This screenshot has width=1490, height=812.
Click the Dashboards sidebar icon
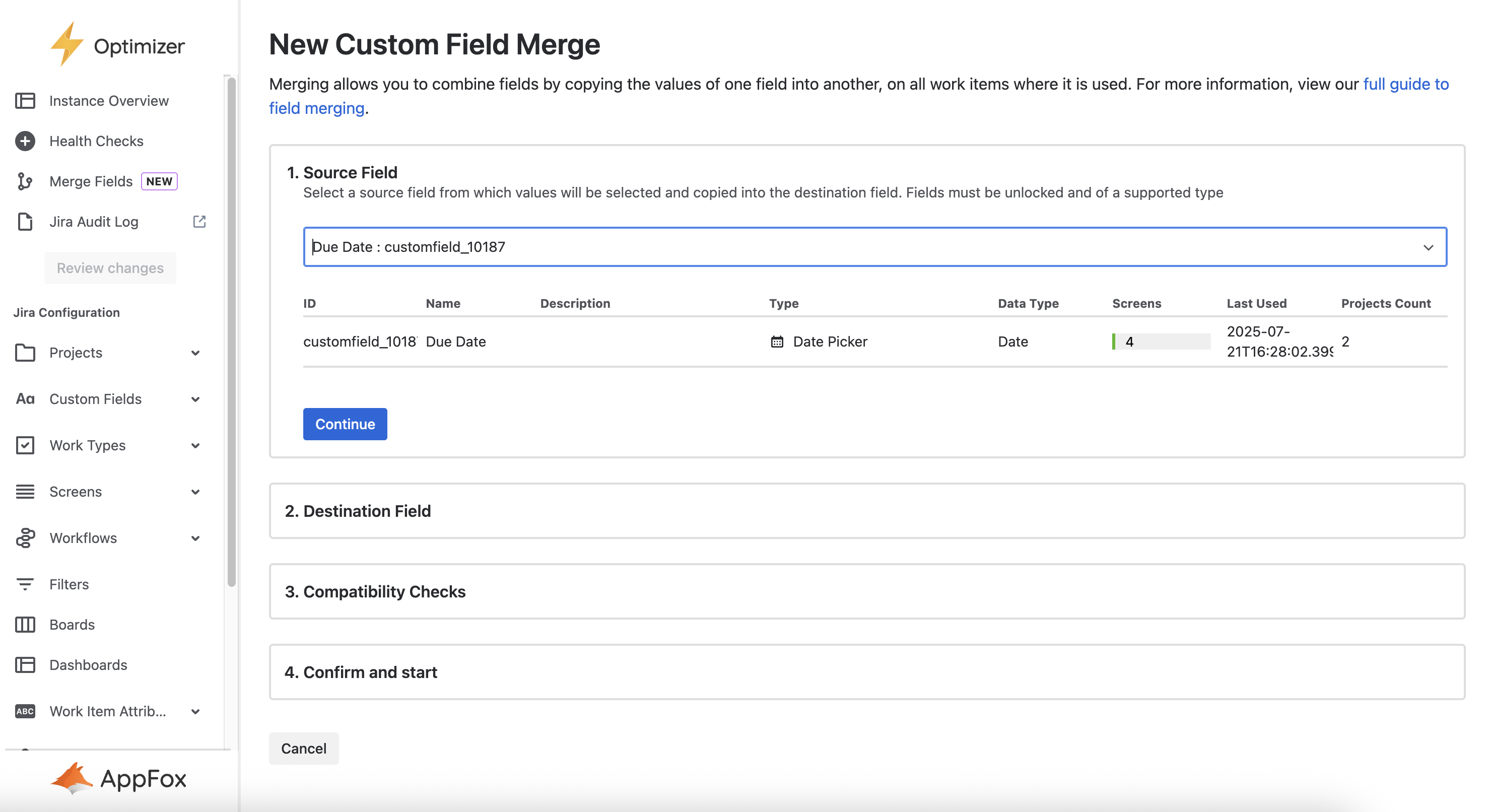(x=25, y=665)
